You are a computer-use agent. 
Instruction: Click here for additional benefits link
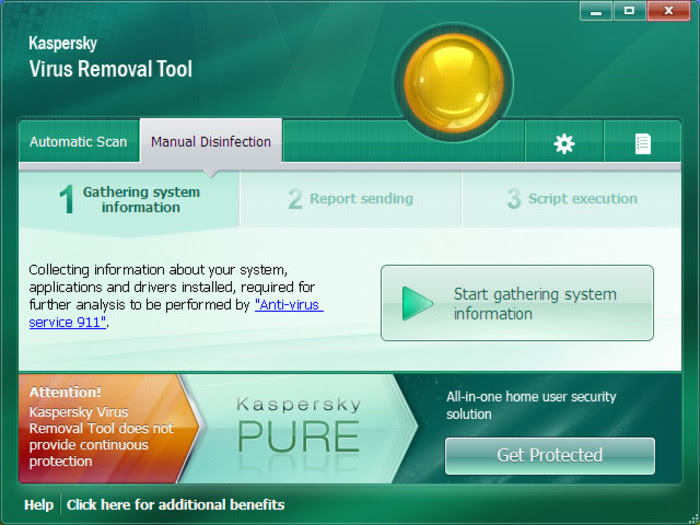(175, 504)
